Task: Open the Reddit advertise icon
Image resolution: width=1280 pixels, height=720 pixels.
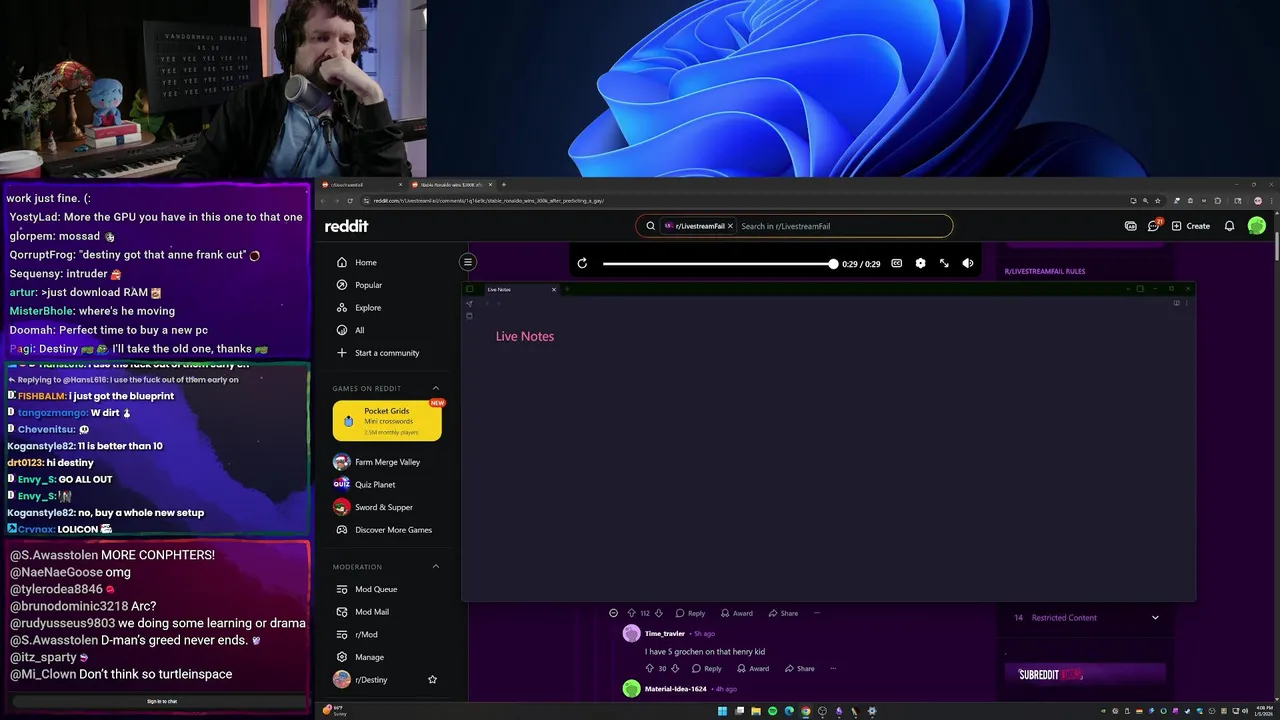Action: click(x=1131, y=226)
